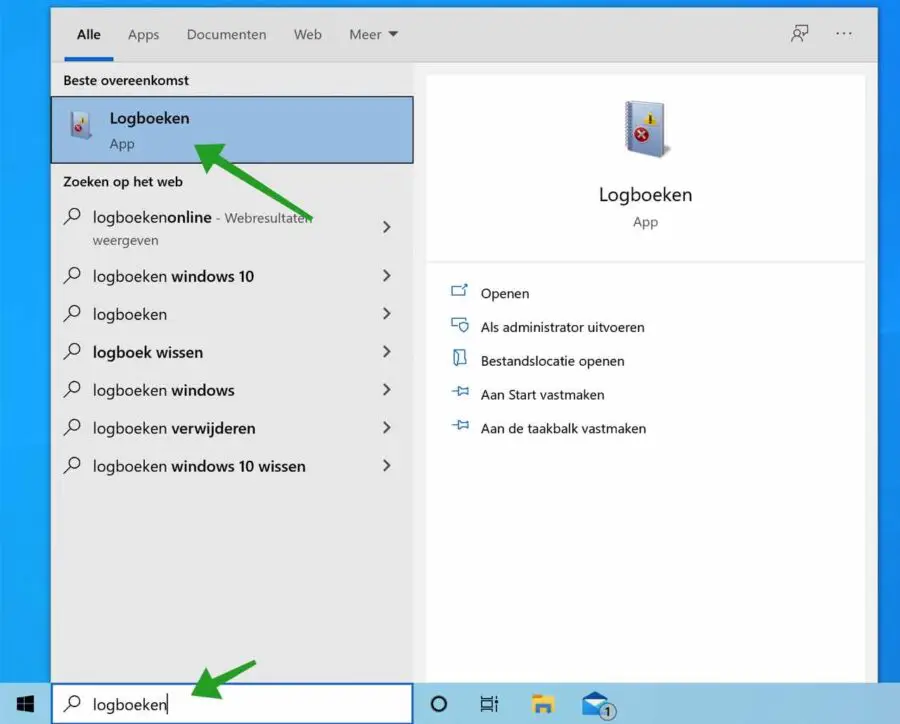The width and height of the screenshot is (900, 724).
Task: Choose Bestandslocatie openen
Action: click(x=552, y=361)
